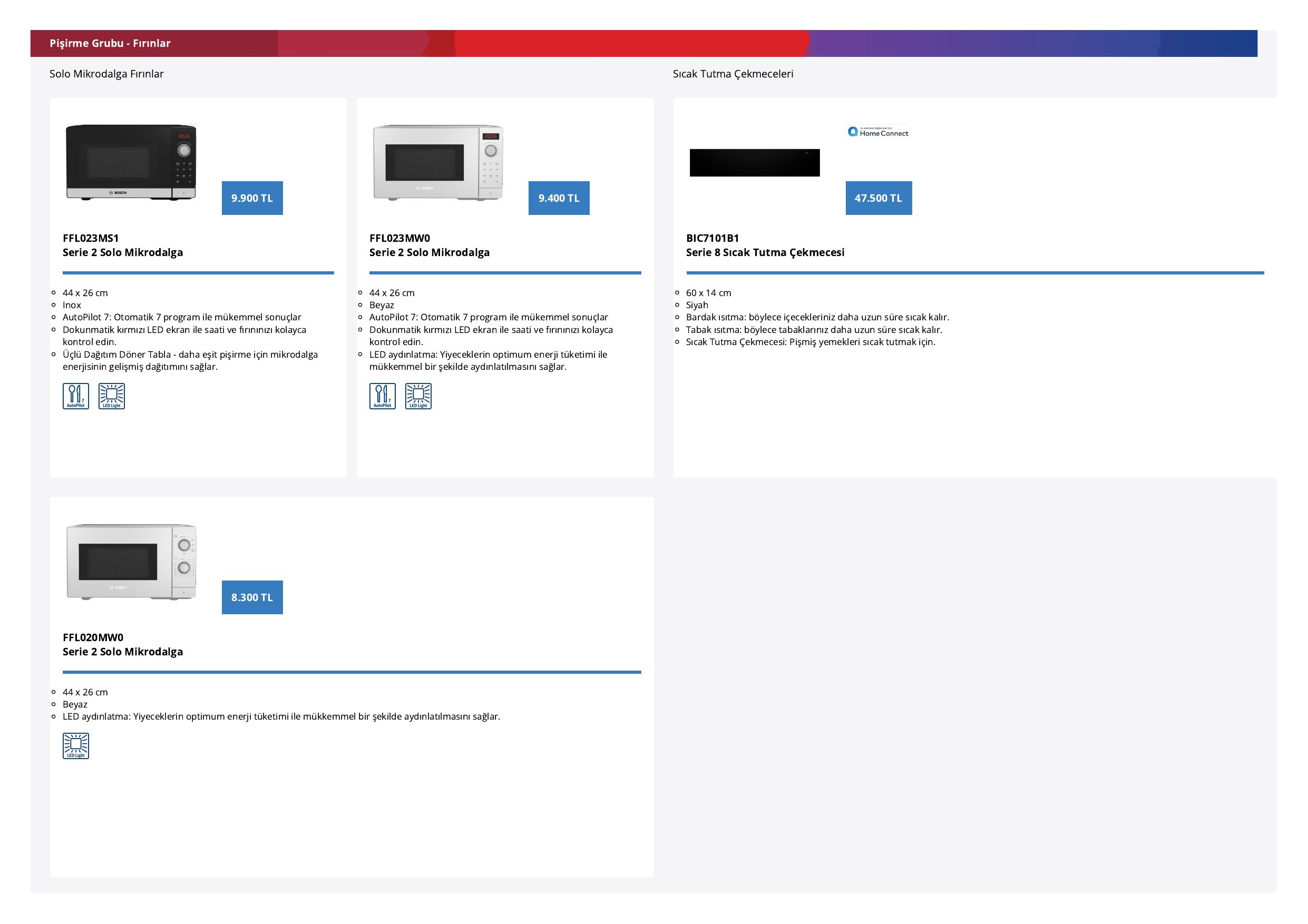
Task: Click the BIC7101B1 model code
Action: 712,238
